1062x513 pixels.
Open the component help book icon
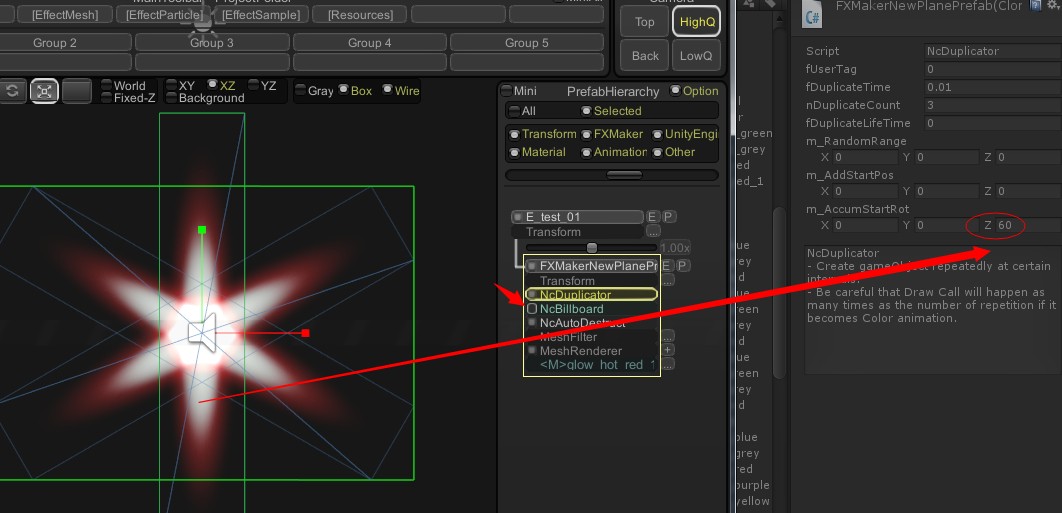(1036, 5)
